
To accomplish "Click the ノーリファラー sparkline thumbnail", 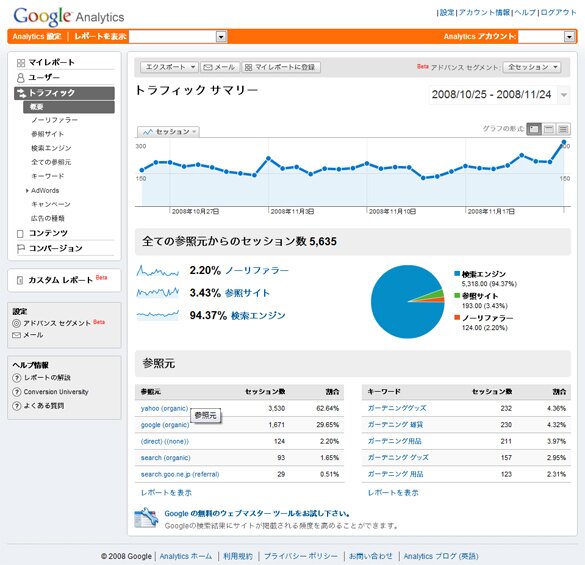I will pyautogui.click(x=157, y=271).
